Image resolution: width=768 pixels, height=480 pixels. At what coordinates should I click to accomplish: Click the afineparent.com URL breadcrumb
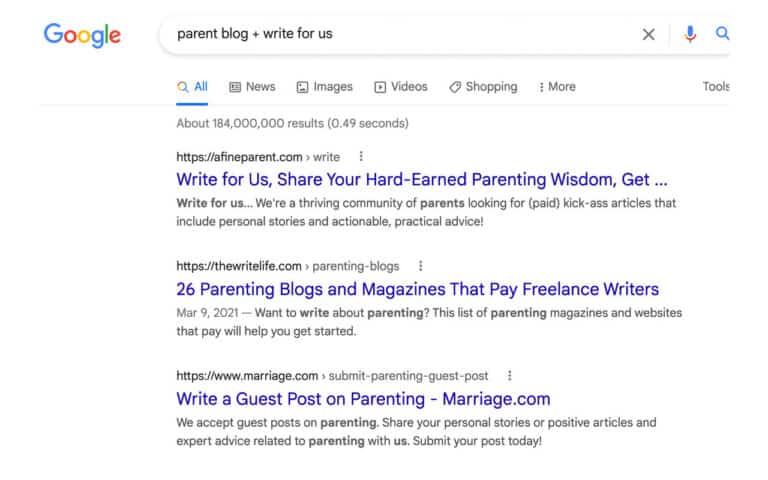pyautogui.click(x=258, y=157)
